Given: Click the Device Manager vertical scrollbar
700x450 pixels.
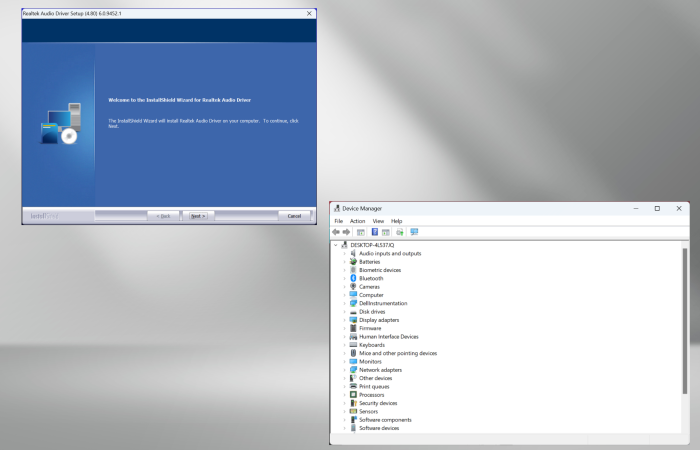Looking at the screenshot, I should (x=685, y=321).
